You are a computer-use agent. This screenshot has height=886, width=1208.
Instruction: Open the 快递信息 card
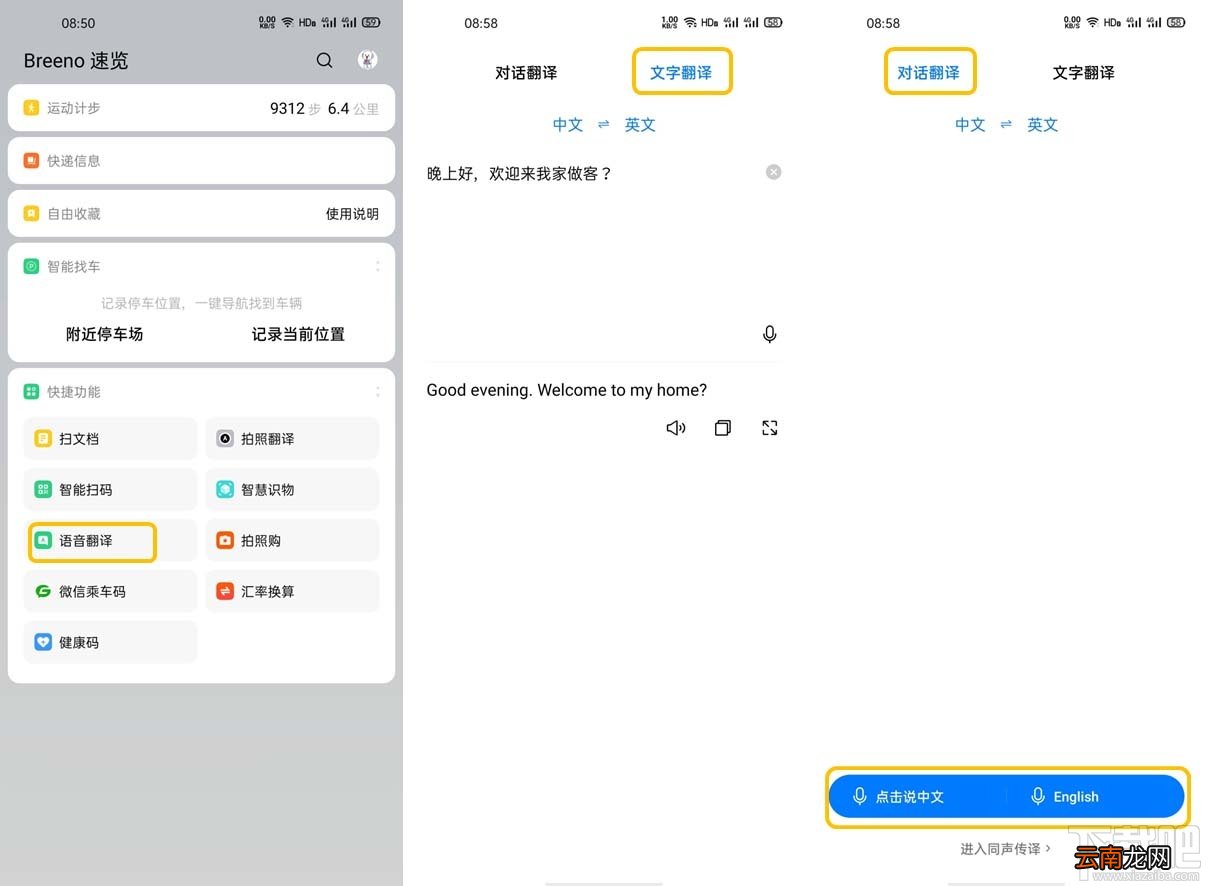click(x=201, y=161)
